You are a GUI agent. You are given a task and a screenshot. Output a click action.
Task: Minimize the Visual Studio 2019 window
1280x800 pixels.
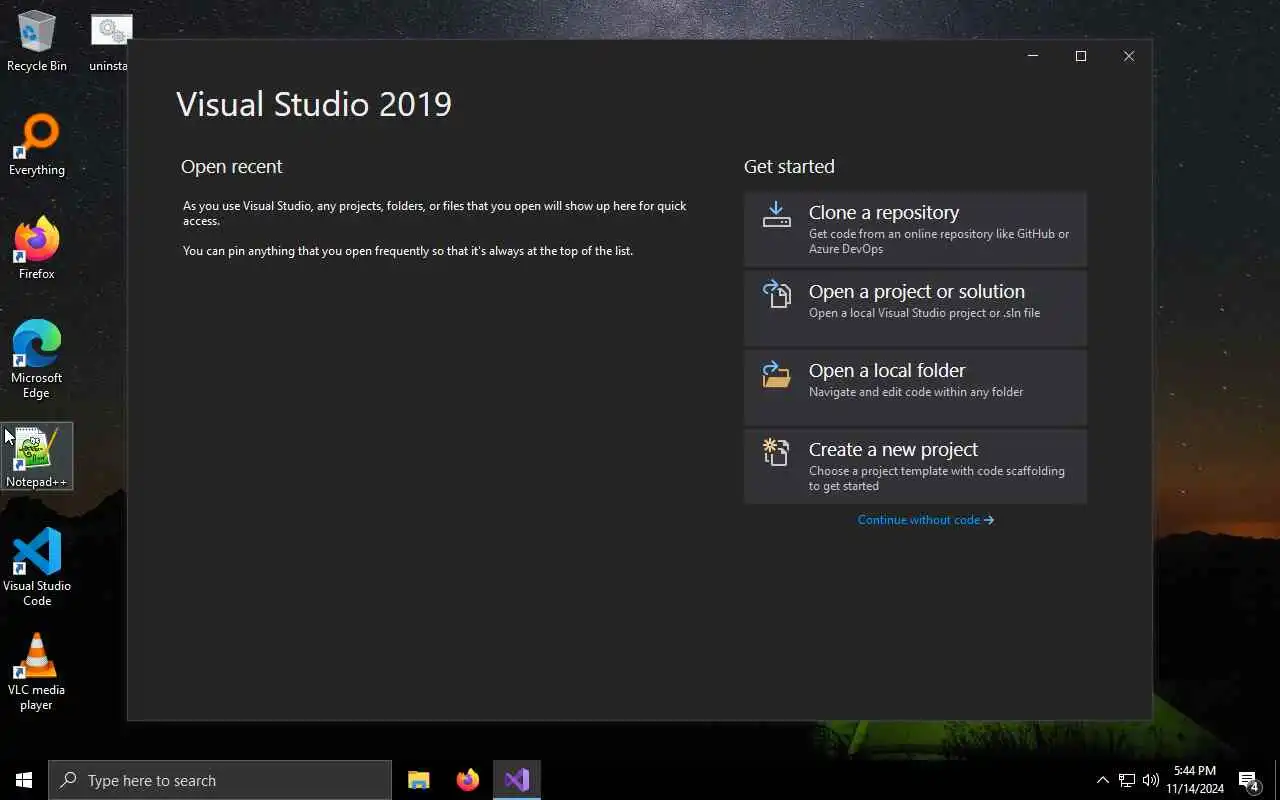(1033, 56)
